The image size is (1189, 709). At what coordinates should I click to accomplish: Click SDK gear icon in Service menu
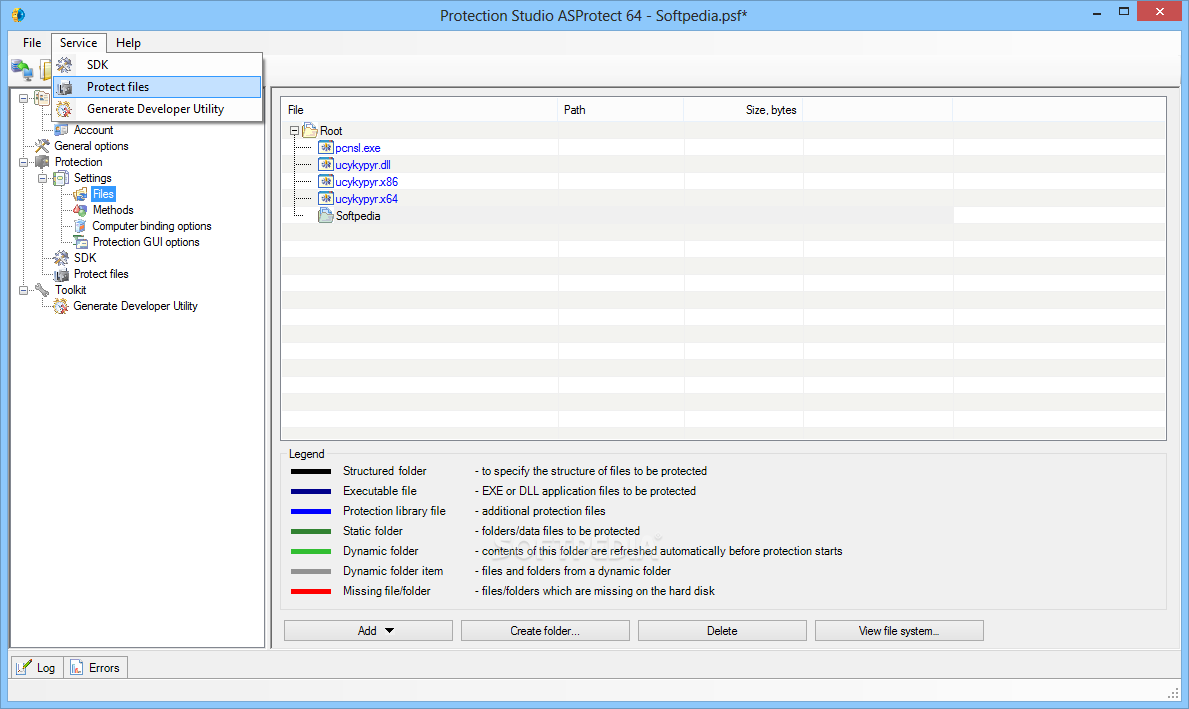pyautogui.click(x=64, y=64)
